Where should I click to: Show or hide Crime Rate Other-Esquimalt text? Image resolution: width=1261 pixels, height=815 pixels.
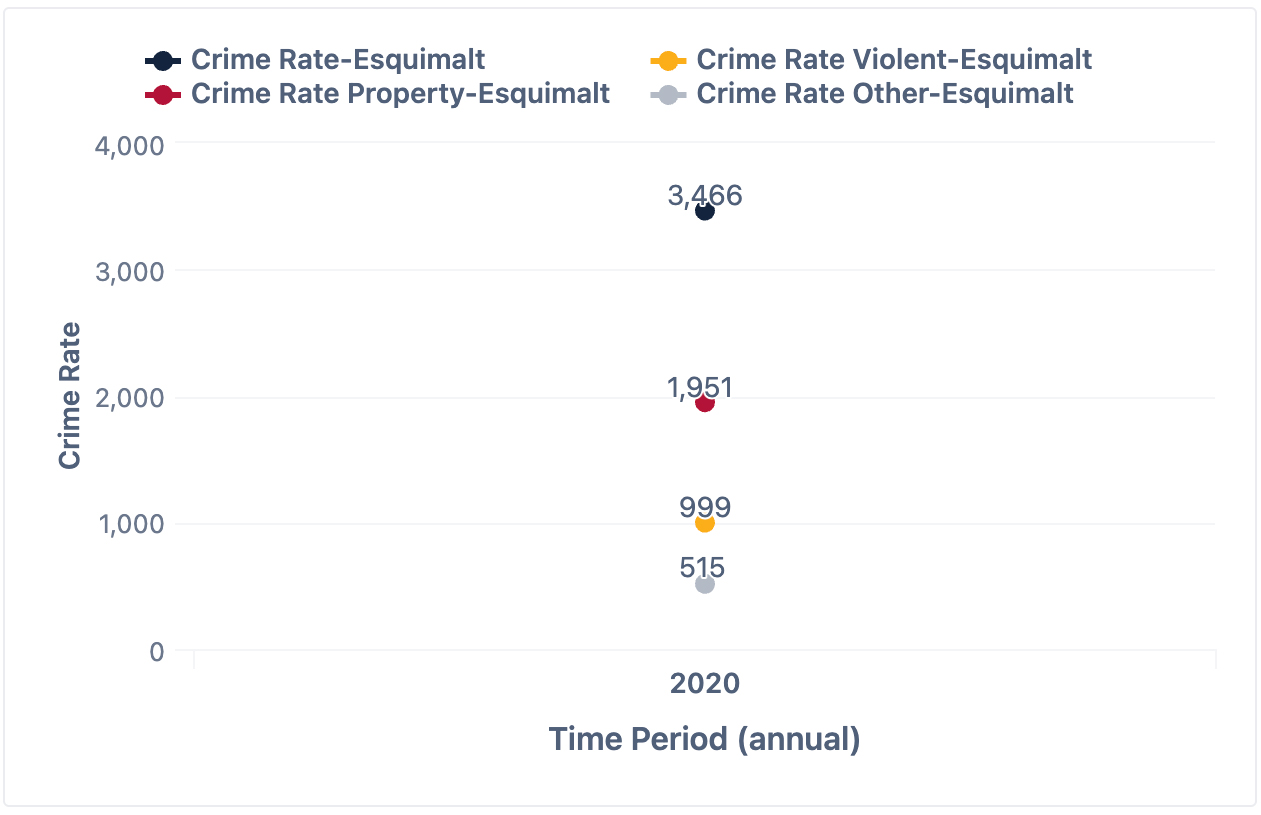click(x=885, y=94)
